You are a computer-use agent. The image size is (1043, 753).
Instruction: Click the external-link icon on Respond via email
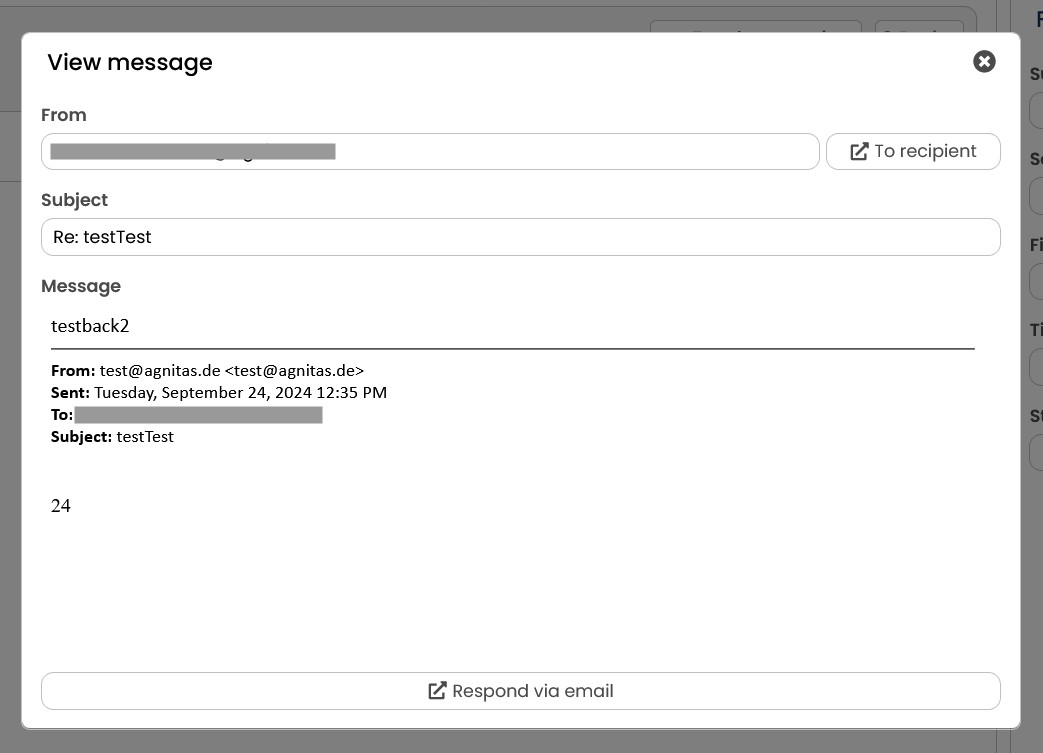coord(437,691)
